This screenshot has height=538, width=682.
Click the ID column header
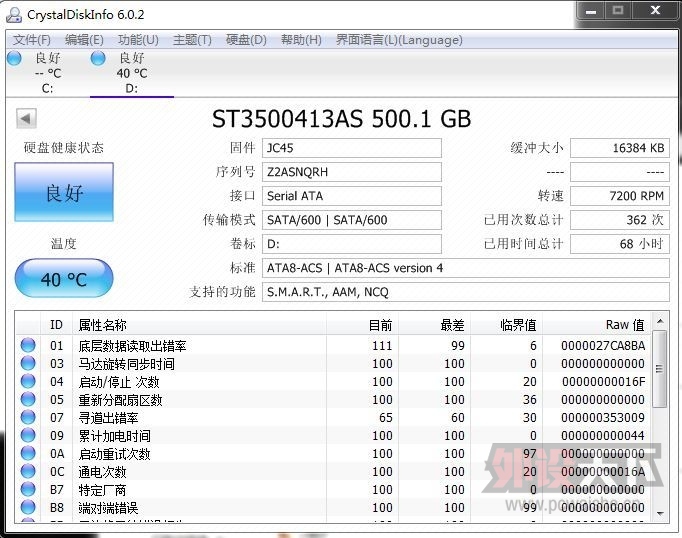57,325
